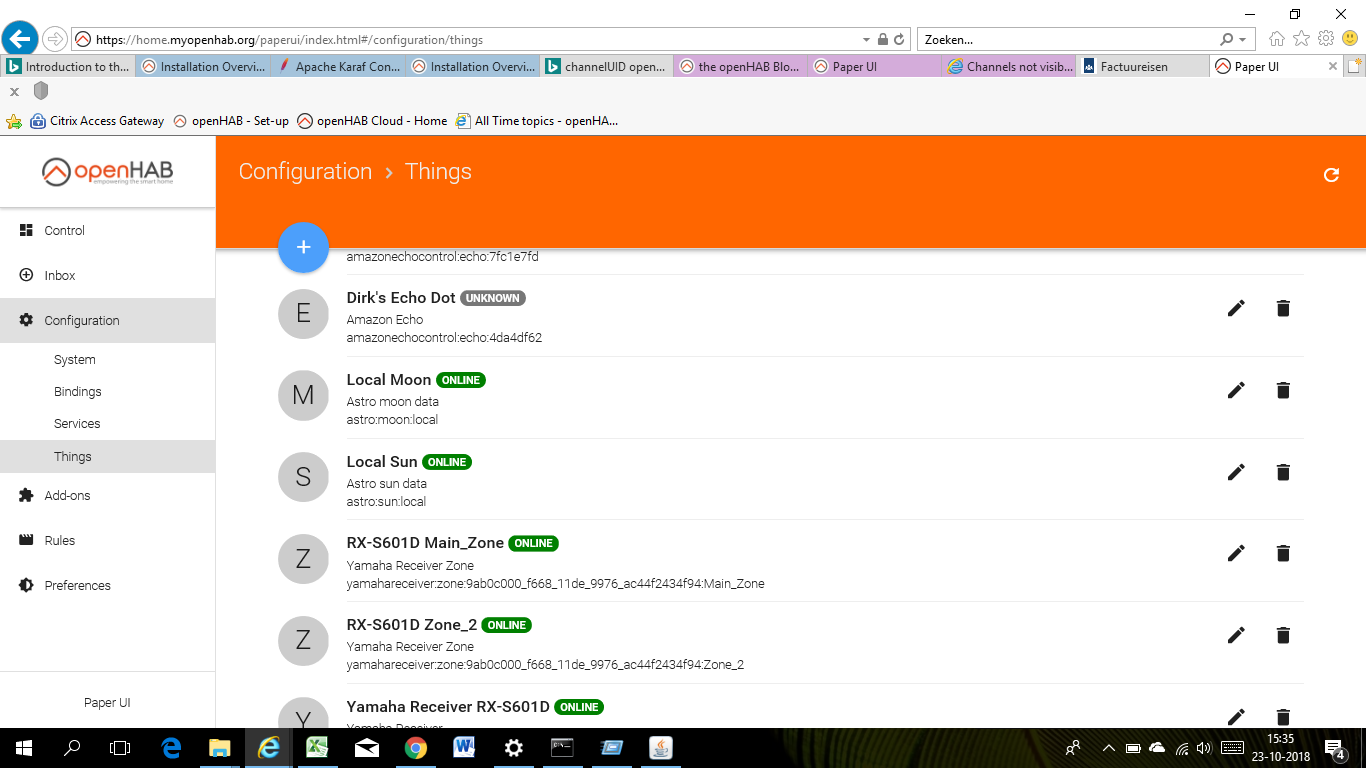Open the Rules menu item
The image size is (1366, 768).
pyautogui.click(x=107, y=540)
